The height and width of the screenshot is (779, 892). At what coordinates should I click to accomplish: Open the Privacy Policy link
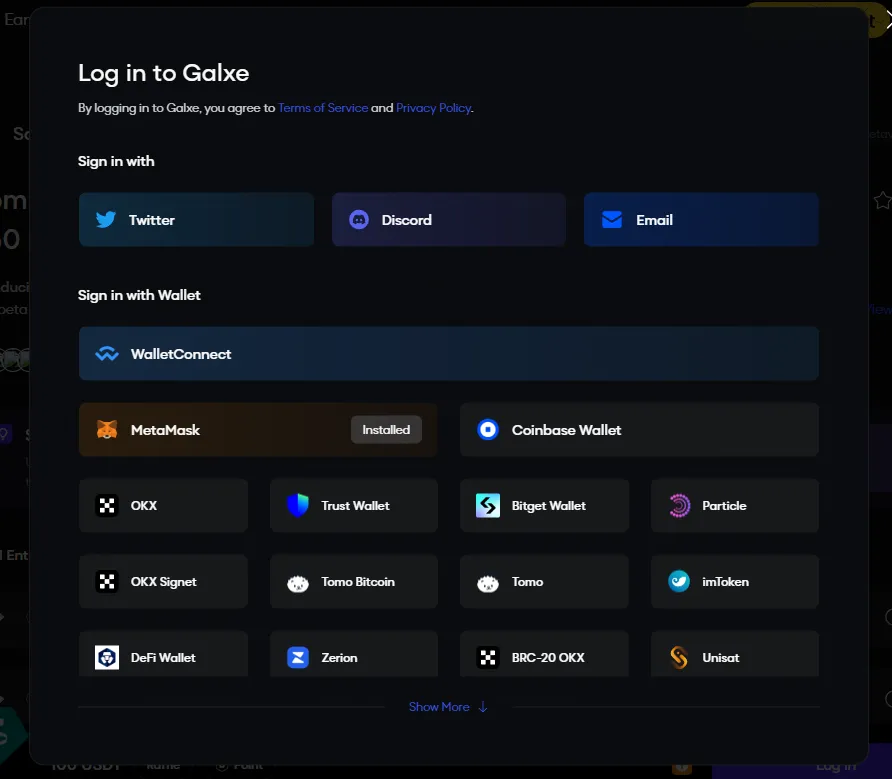pyautogui.click(x=433, y=108)
